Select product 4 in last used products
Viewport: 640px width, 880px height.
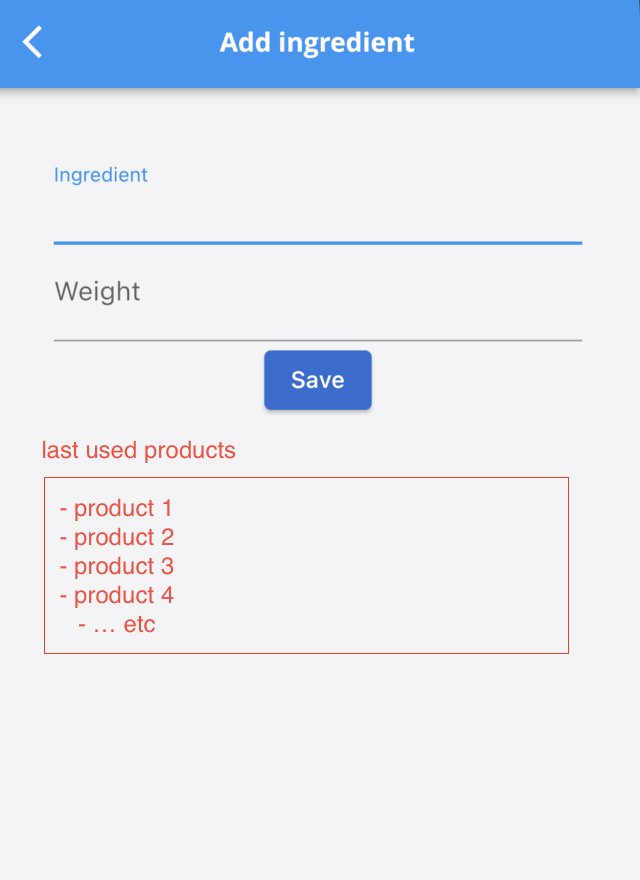(117, 595)
